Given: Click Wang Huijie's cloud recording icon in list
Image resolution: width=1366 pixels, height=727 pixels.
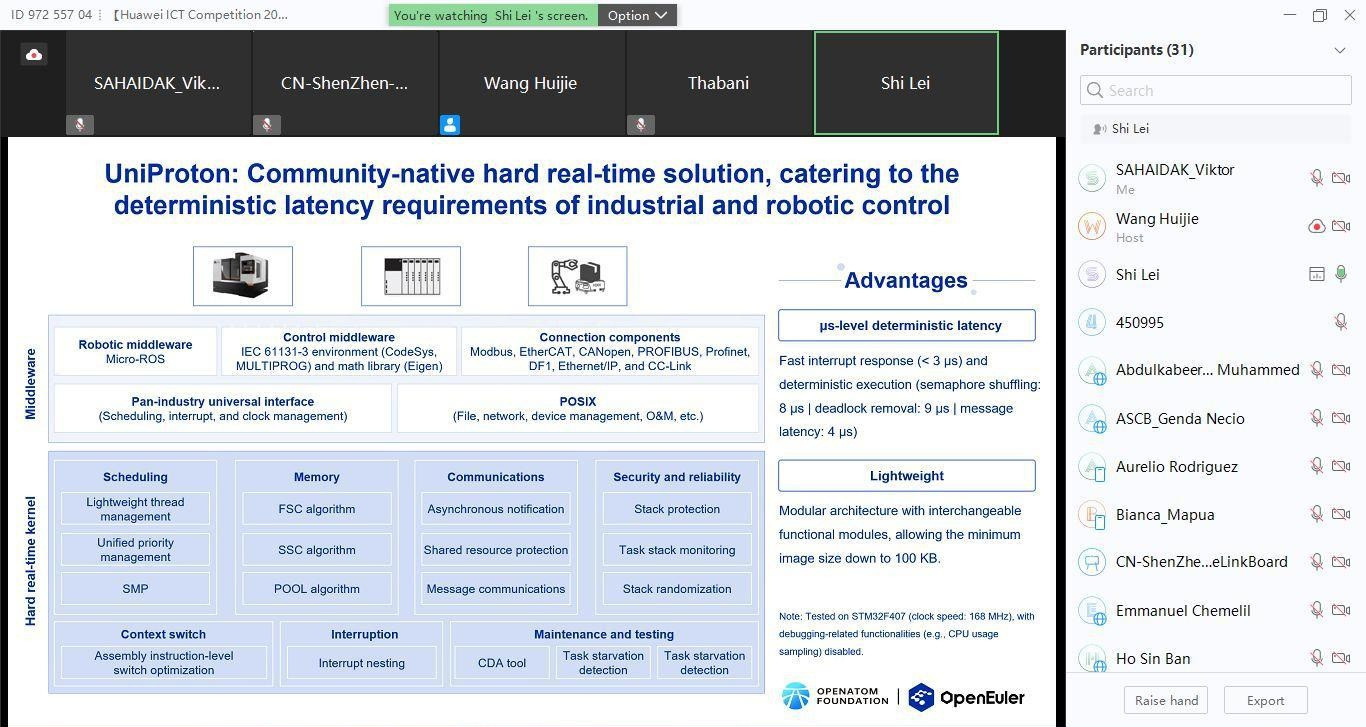Looking at the screenshot, I should 1317,226.
